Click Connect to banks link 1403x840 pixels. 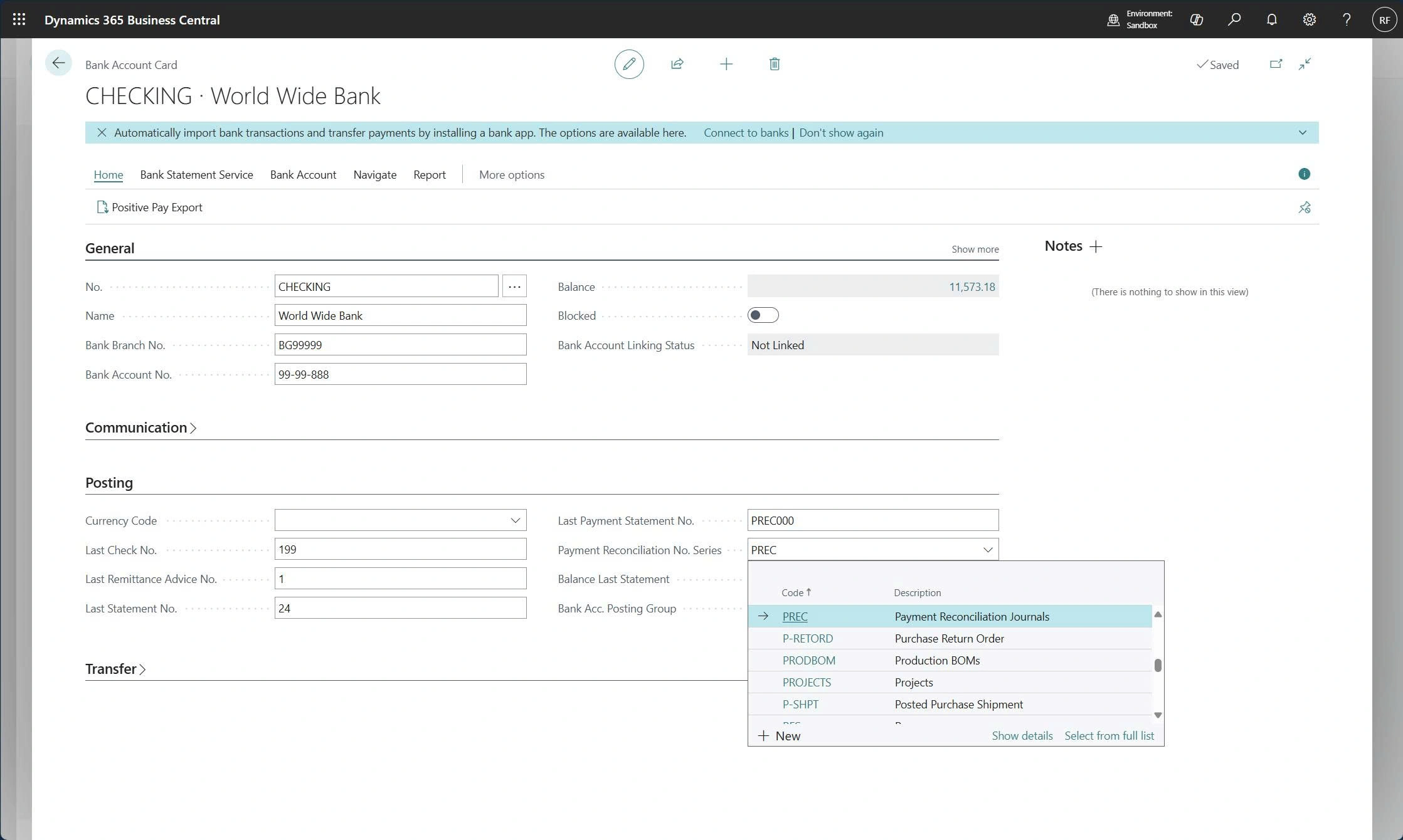pos(746,133)
